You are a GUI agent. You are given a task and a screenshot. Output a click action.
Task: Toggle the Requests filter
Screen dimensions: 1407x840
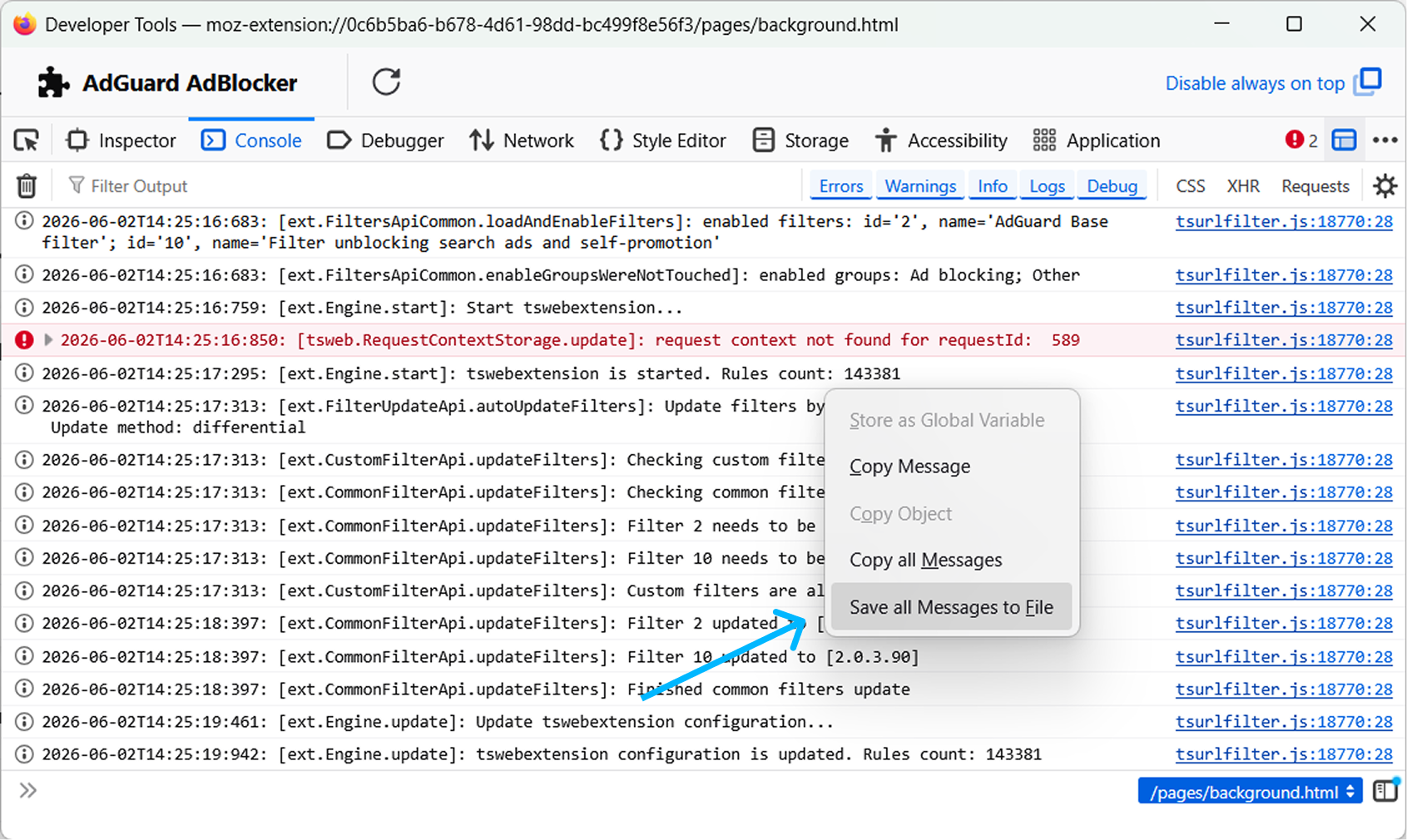pyautogui.click(x=1315, y=185)
